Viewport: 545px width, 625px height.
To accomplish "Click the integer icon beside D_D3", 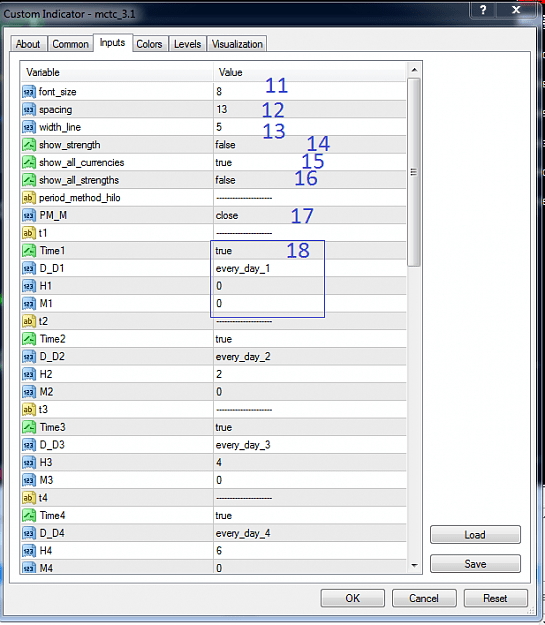I will (x=29, y=445).
